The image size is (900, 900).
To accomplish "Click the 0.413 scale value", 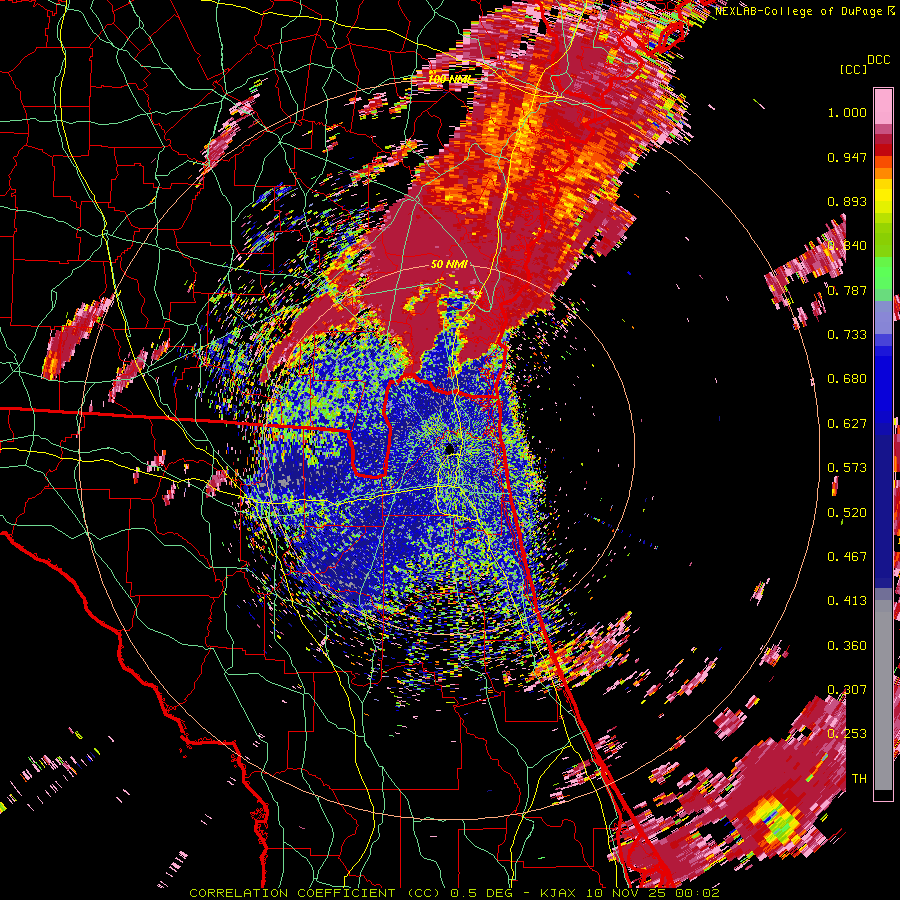I will (847, 601).
